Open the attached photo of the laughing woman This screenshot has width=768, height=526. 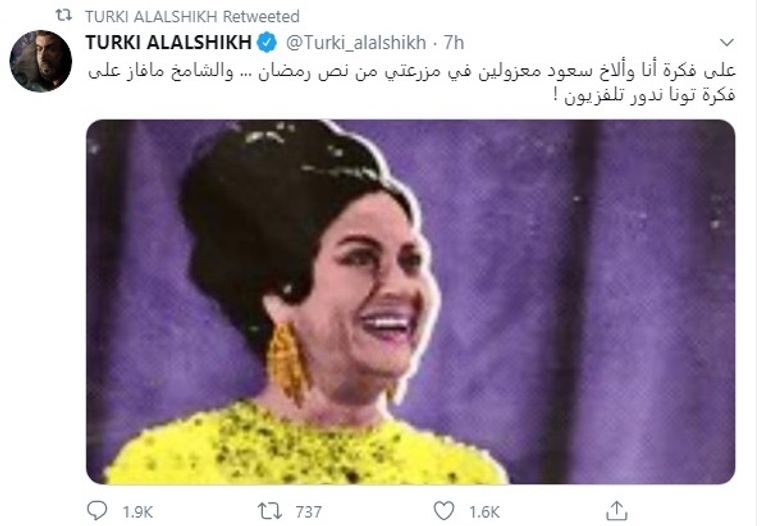410,302
